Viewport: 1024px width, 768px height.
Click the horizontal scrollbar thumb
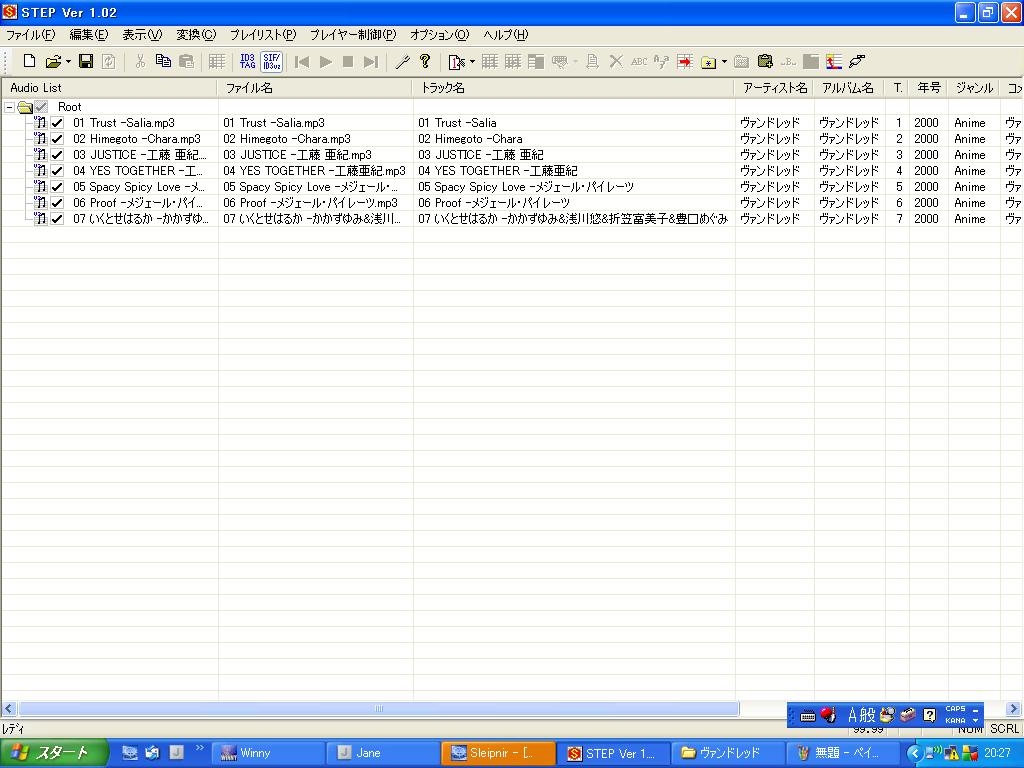[x=379, y=709]
